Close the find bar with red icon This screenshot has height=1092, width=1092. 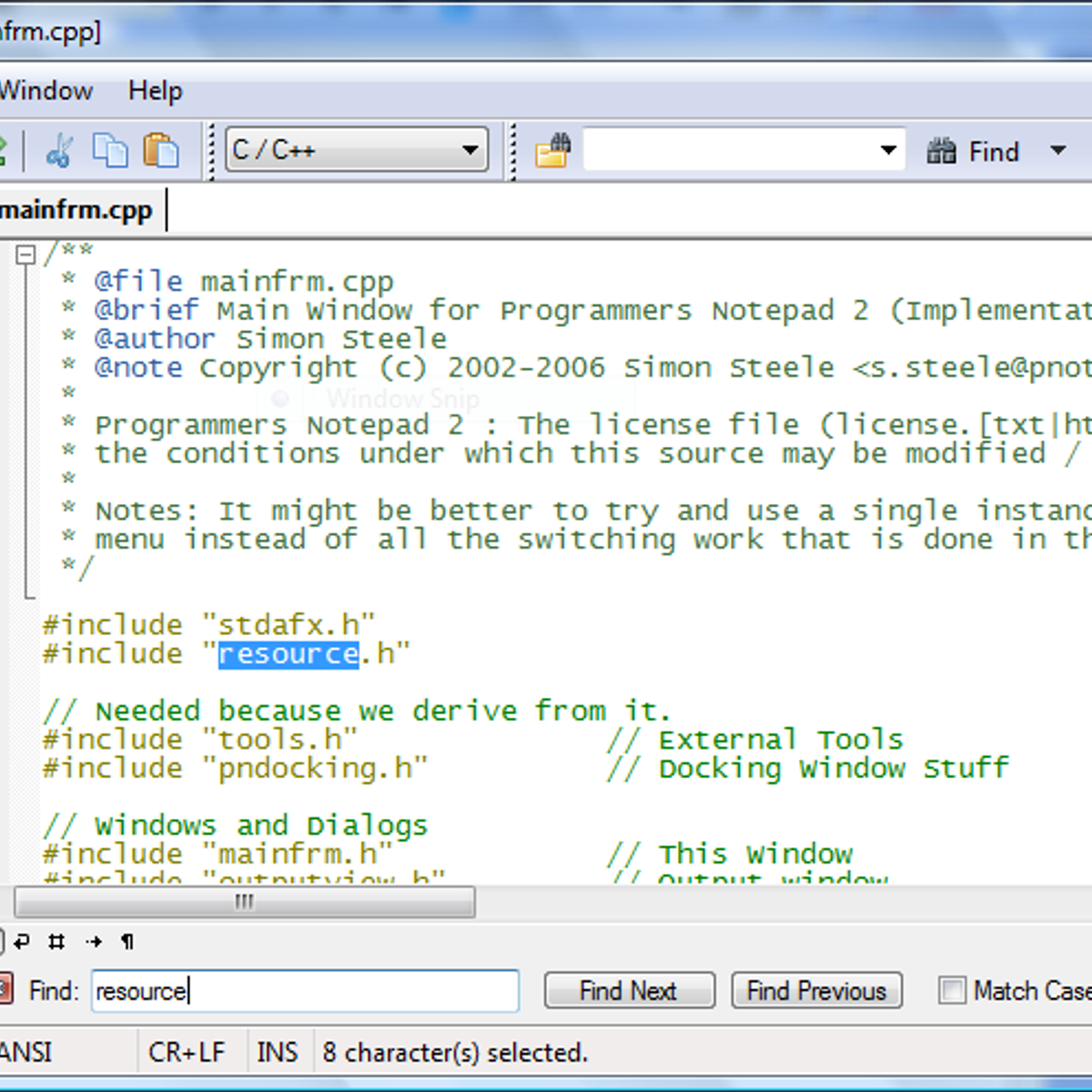[x=4, y=989]
